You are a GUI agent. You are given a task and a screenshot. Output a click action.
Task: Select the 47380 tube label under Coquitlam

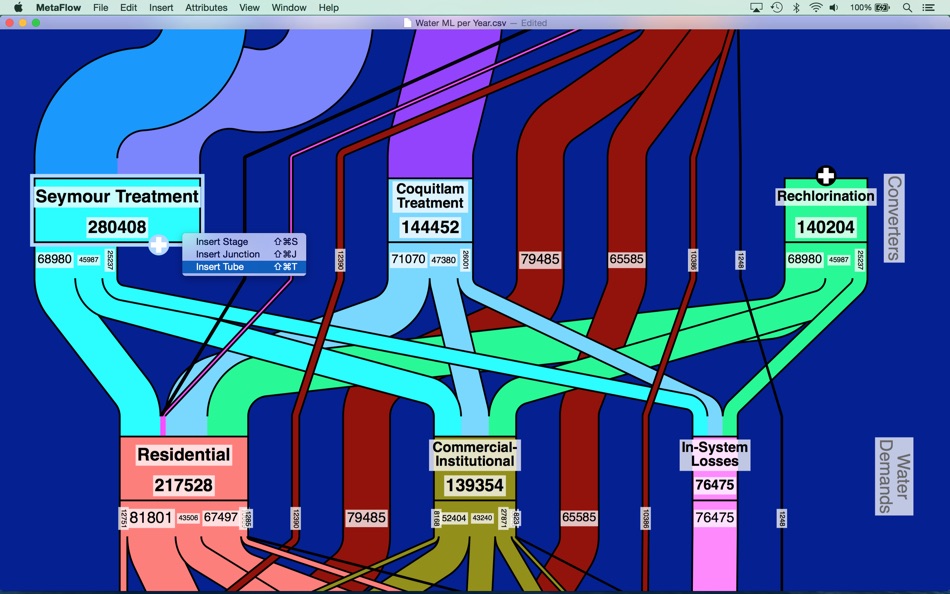443,260
